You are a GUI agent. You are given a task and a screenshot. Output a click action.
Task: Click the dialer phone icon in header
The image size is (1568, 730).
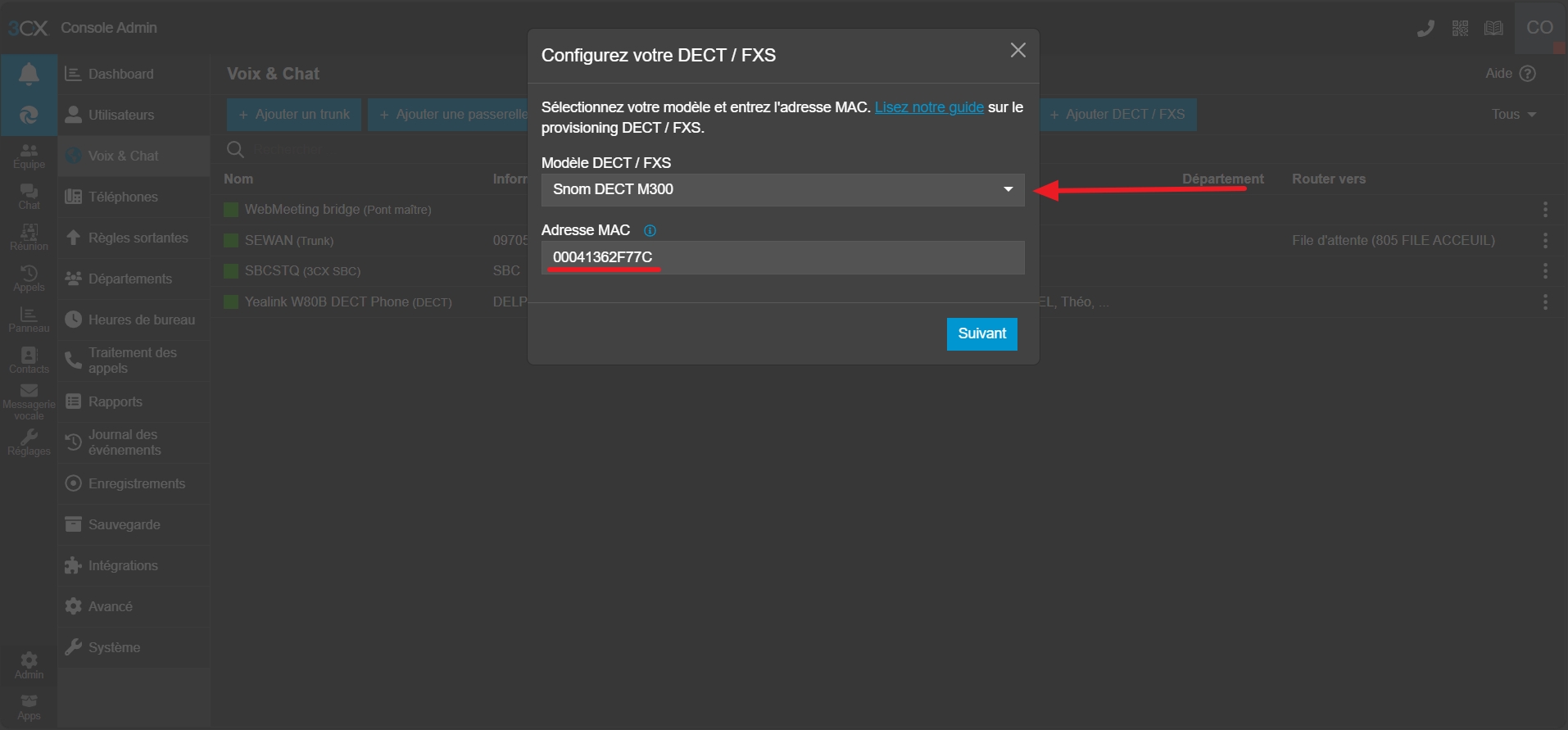point(1425,29)
